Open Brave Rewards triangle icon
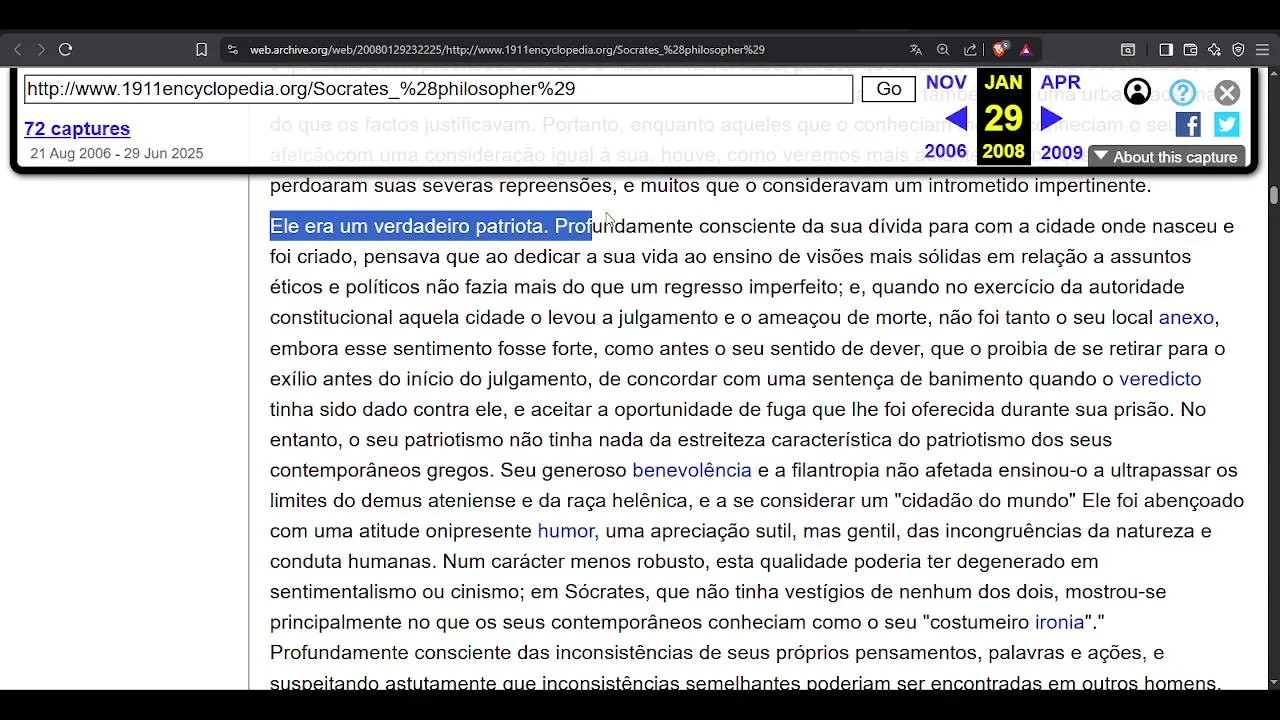The width and height of the screenshot is (1280, 720). (1025, 49)
